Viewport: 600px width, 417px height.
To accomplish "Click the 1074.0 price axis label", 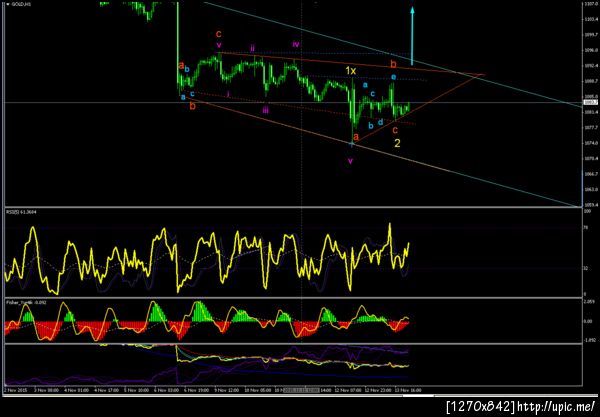I will (x=590, y=143).
